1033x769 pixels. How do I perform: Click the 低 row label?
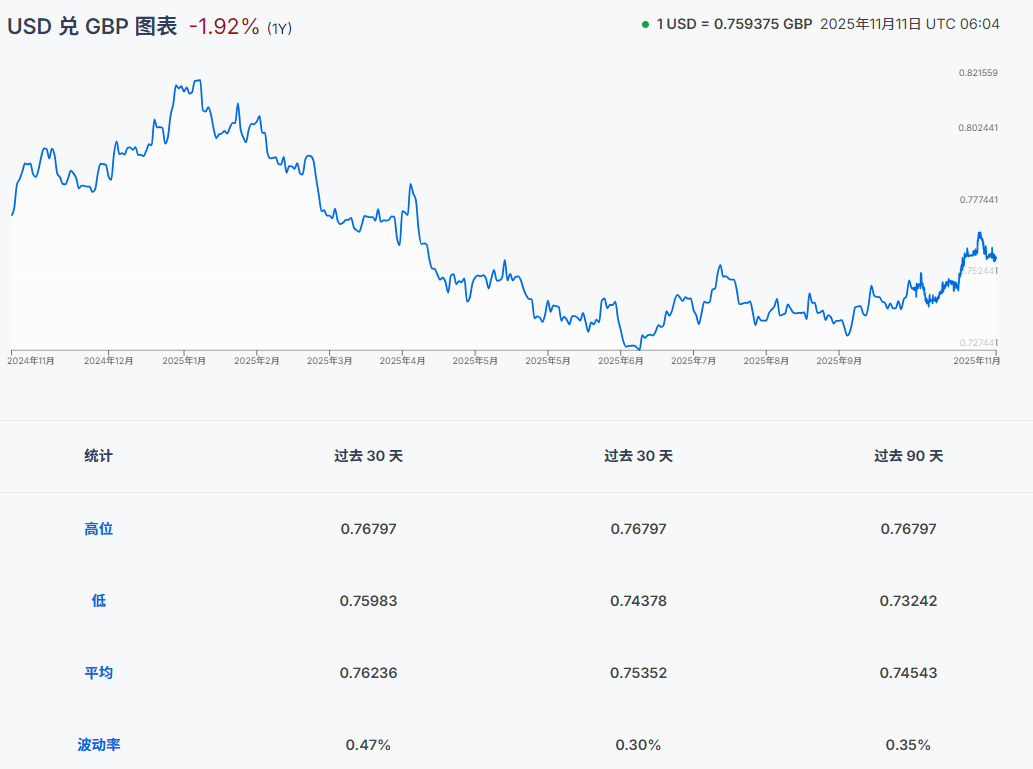click(x=98, y=600)
